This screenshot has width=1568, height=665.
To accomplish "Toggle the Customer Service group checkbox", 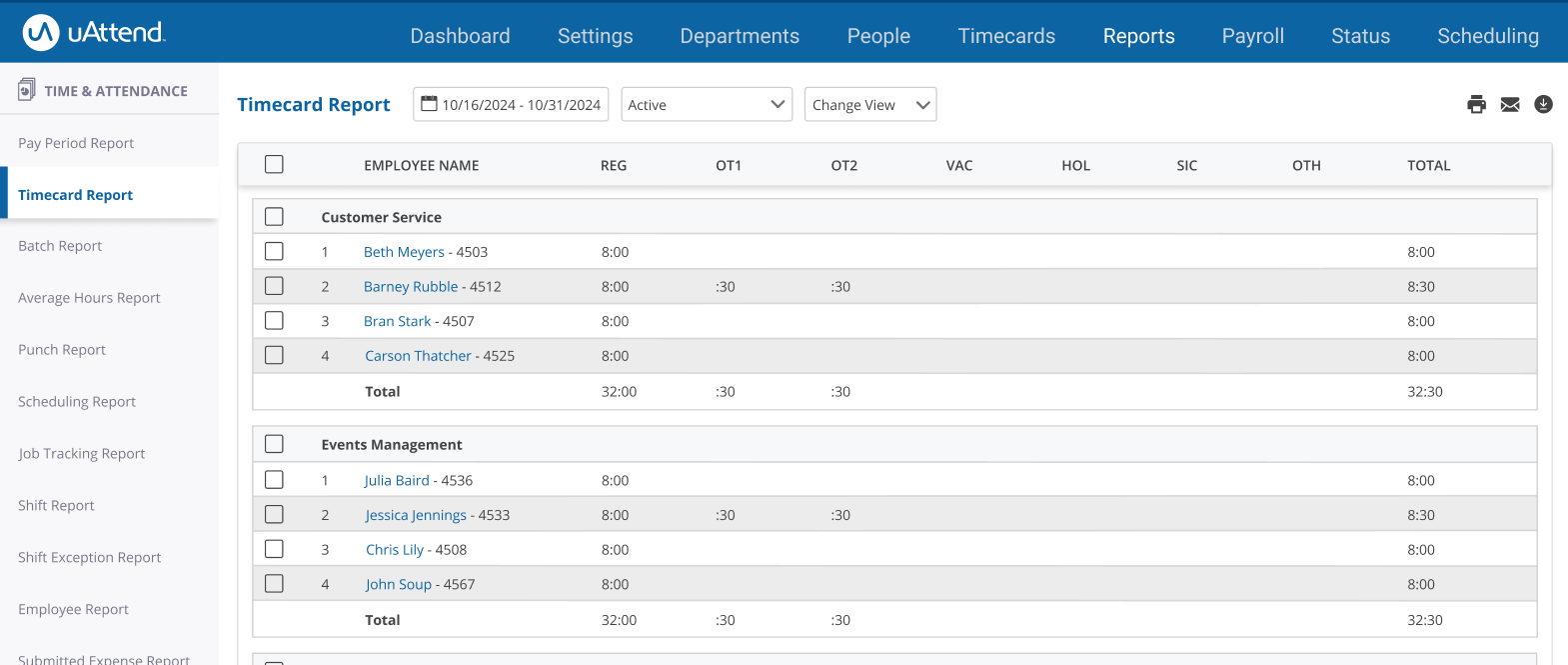I will pyautogui.click(x=274, y=216).
